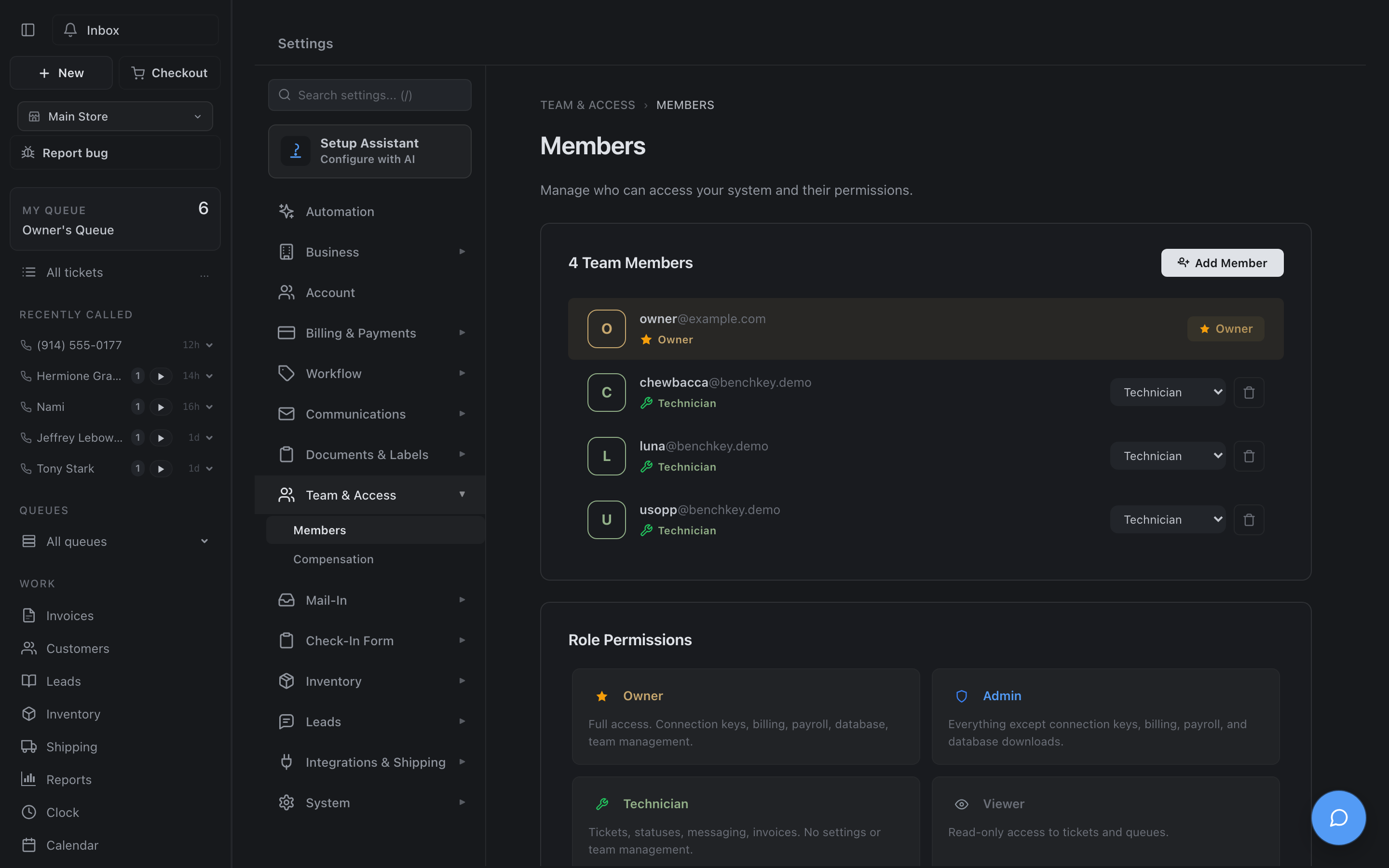Screen dimensions: 1389x868
Task: Click the luna@benchkey.demo email
Action: (704, 446)
